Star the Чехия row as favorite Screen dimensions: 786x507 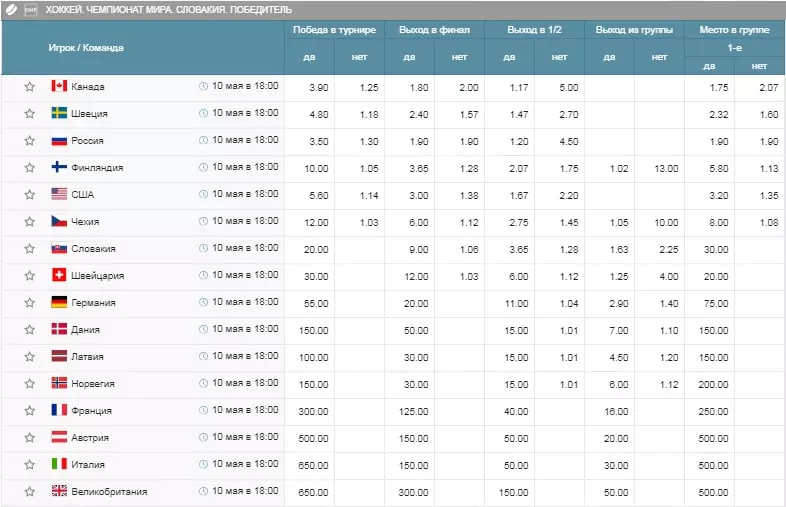30,222
